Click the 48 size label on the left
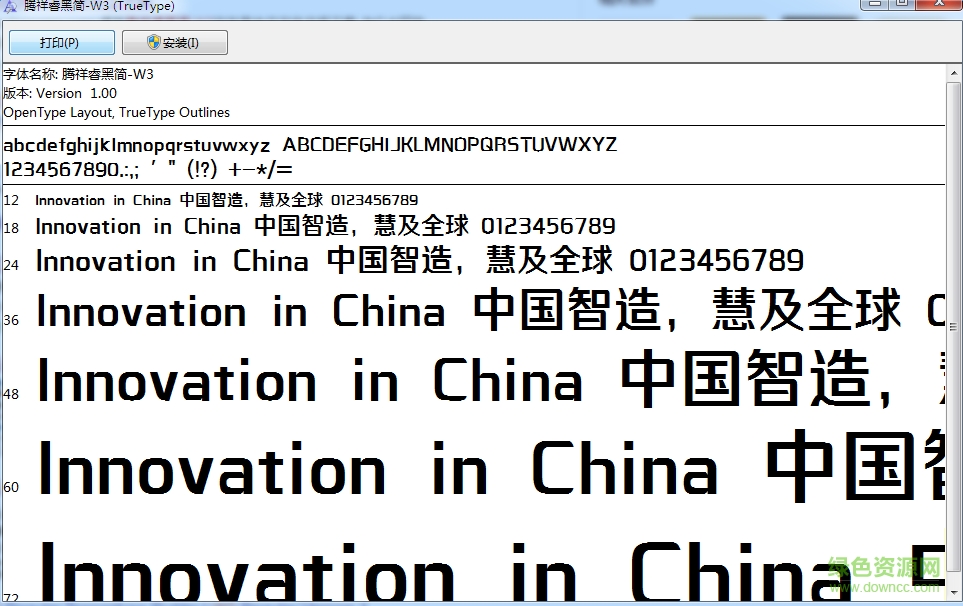The height and width of the screenshot is (606, 963). [11, 394]
